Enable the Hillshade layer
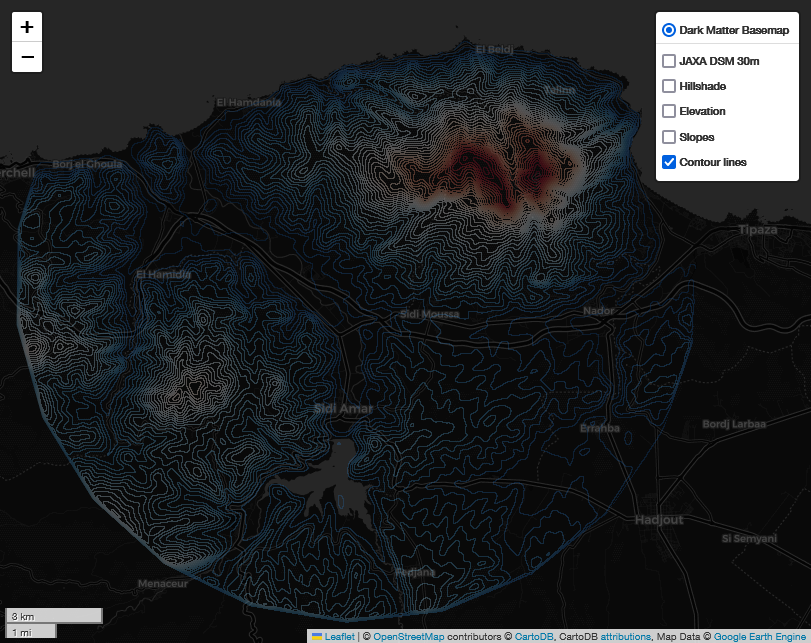 668,86
